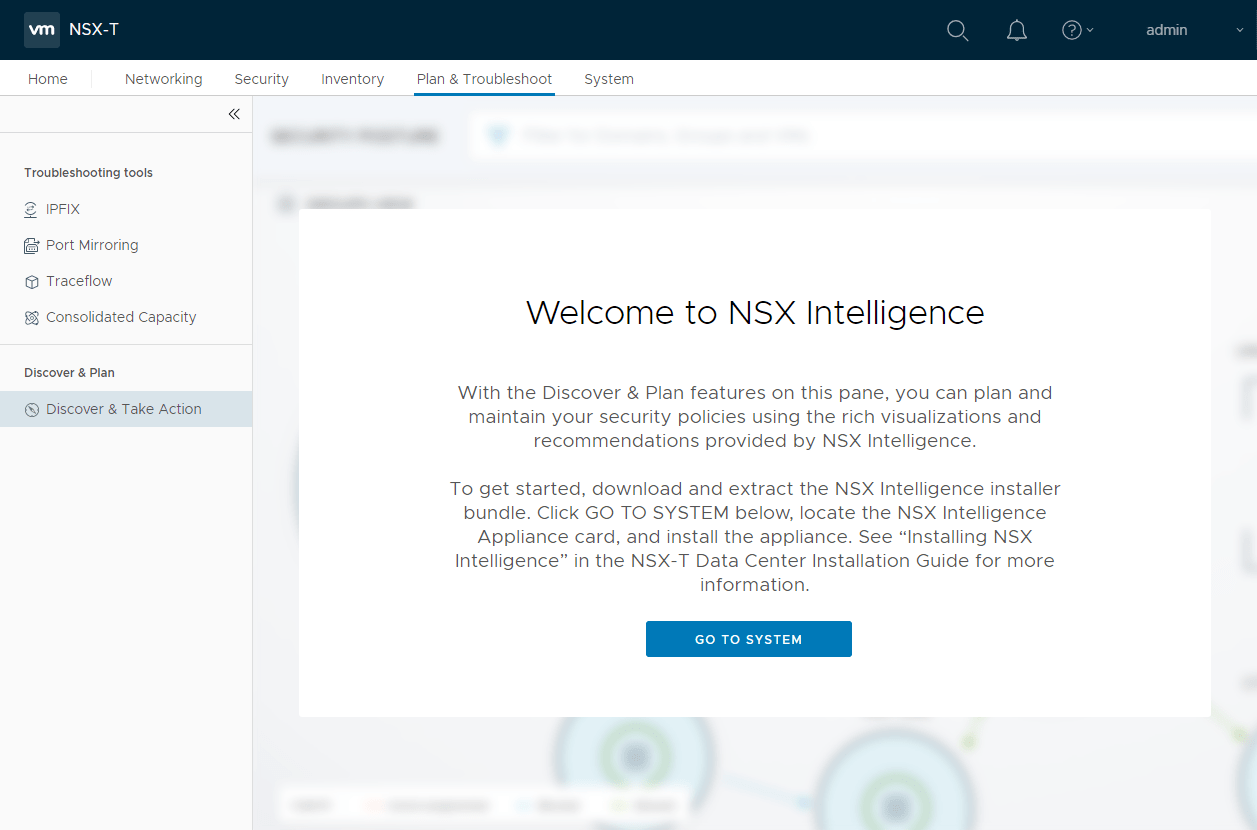Click the Consolidated Capacity icon
This screenshot has height=830, width=1257.
(x=31, y=318)
